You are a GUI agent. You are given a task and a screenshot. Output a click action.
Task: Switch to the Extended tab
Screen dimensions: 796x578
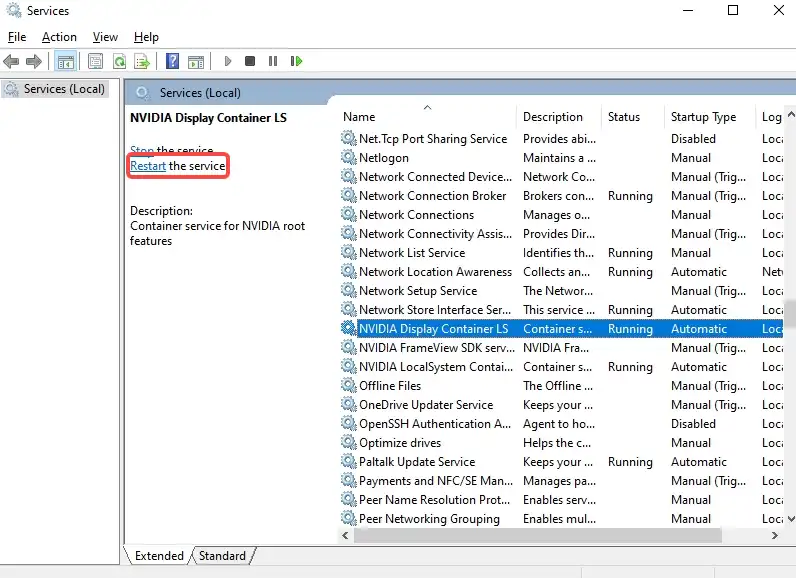tap(159, 556)
